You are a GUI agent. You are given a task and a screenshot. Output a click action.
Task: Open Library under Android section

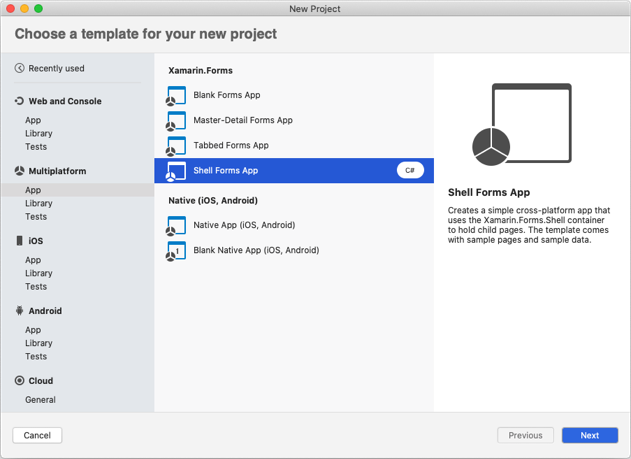[x=39, y=343]
